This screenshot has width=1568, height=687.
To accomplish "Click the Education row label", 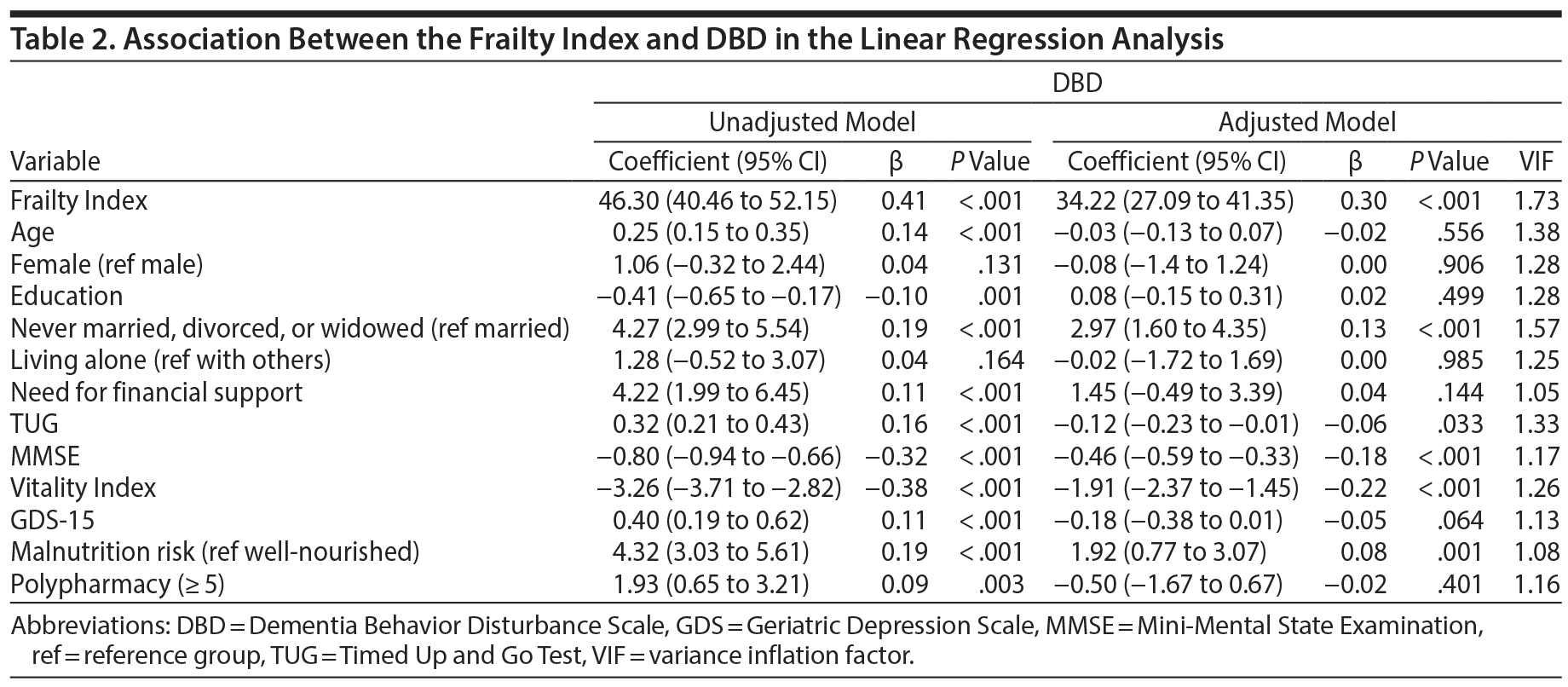I will point(66,296).
